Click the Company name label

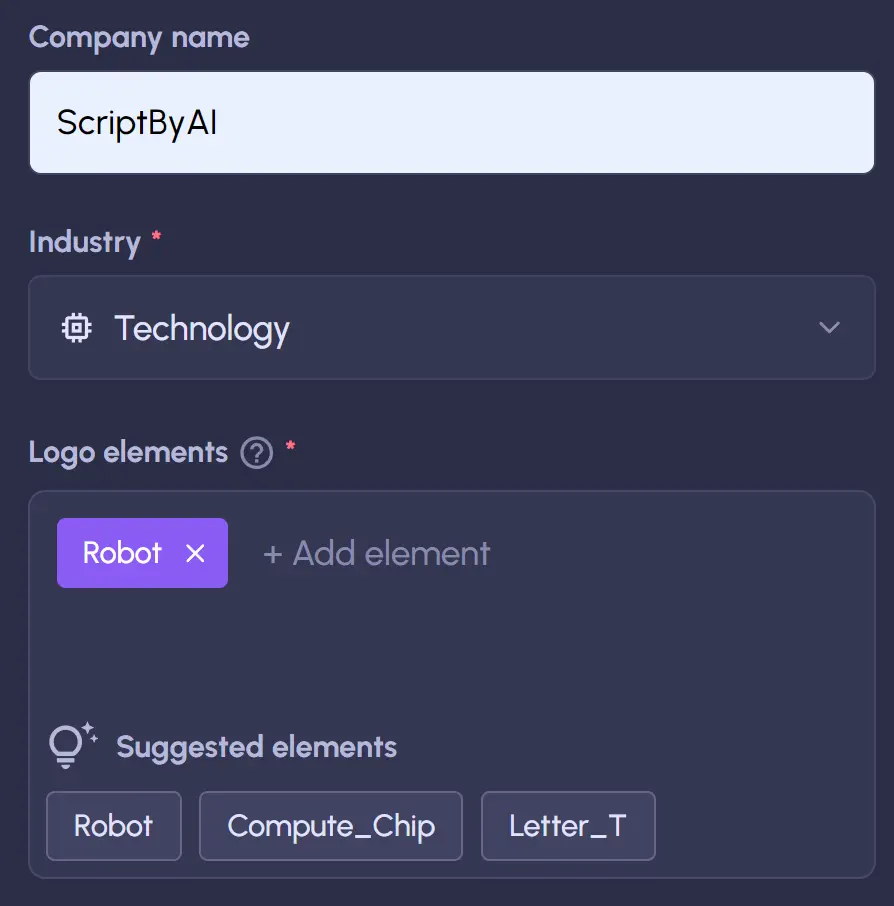[139, 38]
